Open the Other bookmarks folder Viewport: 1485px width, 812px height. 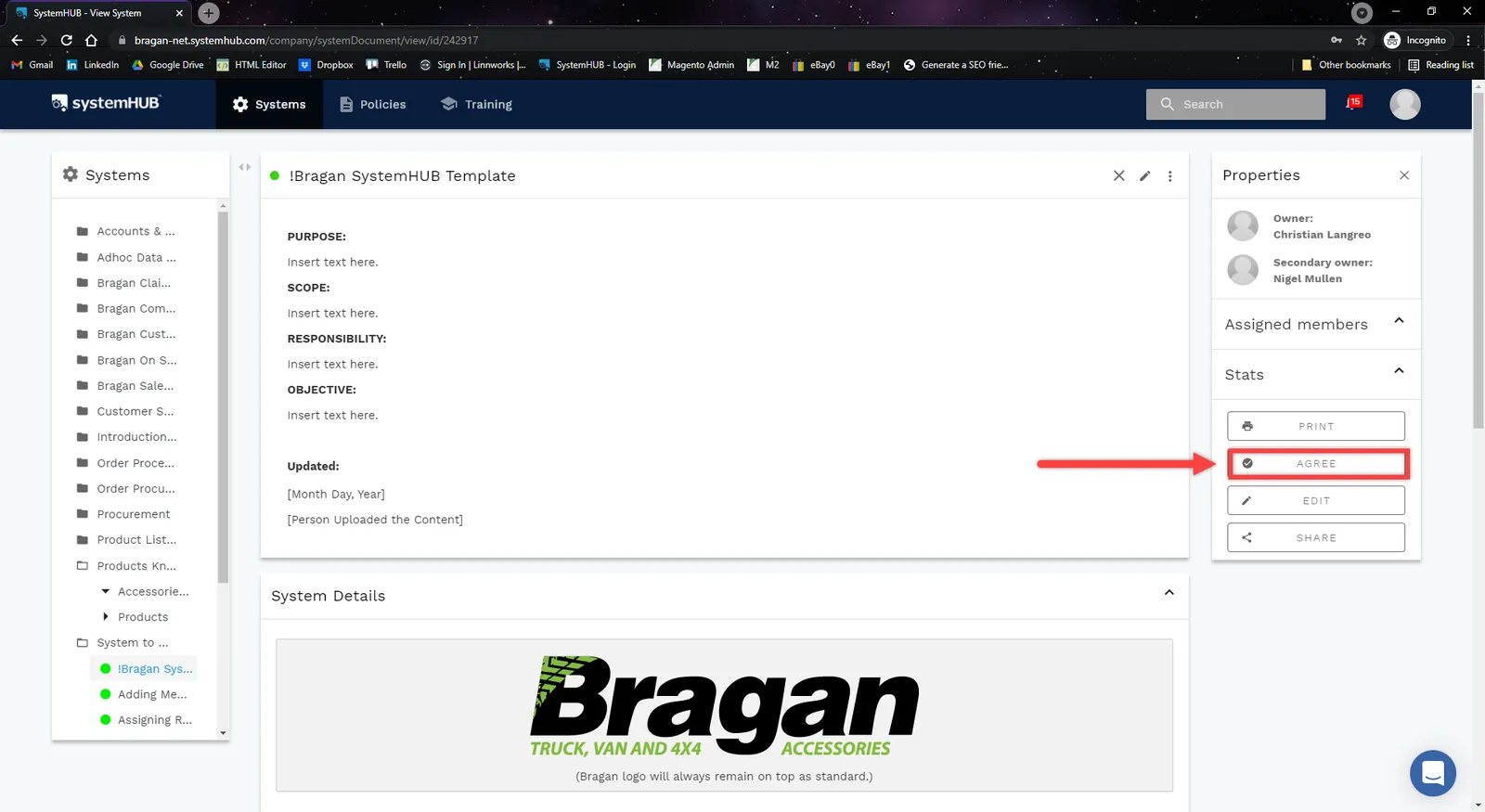1346,65
